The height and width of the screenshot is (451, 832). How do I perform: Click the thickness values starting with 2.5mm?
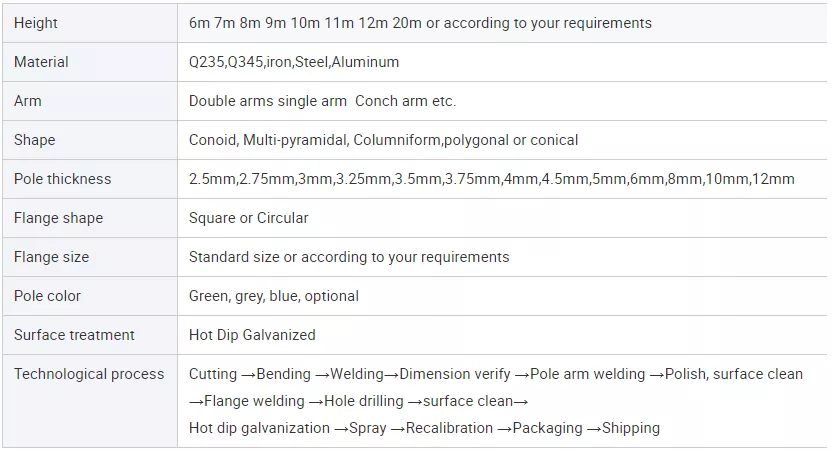[491, 179]
